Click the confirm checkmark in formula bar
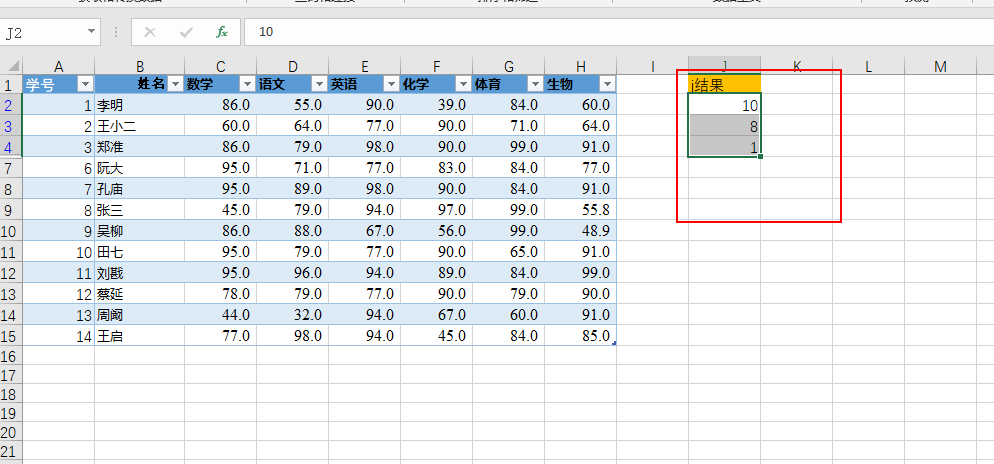This screenshot has width=994, height=464. 186,32
